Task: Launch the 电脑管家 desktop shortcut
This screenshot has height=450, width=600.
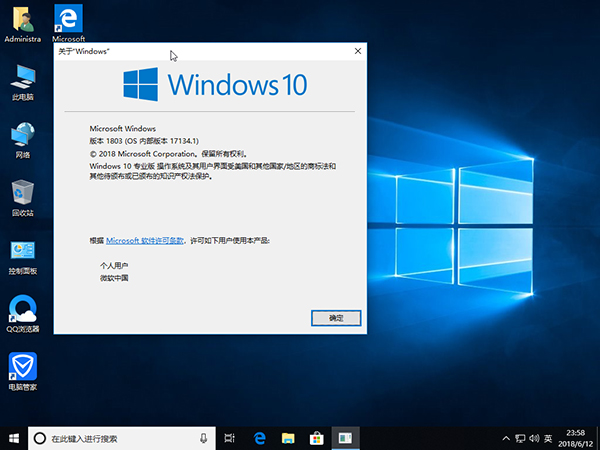Action: 23,372
